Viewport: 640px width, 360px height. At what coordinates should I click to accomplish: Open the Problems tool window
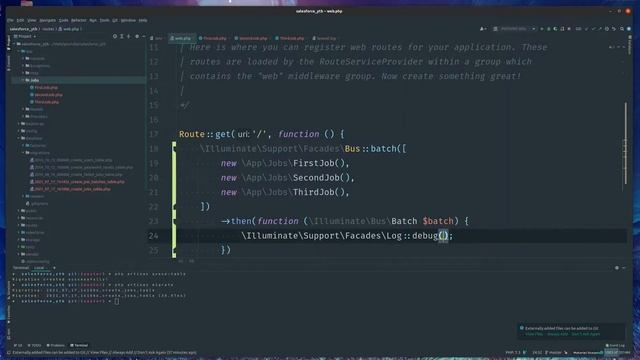tap(56, 346)
